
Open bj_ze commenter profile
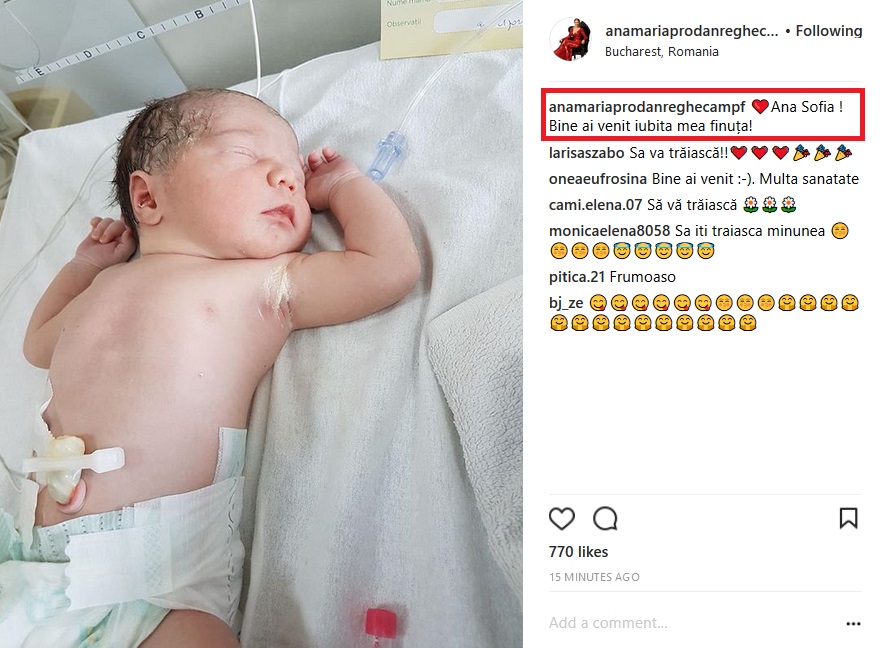pos(566,303)
